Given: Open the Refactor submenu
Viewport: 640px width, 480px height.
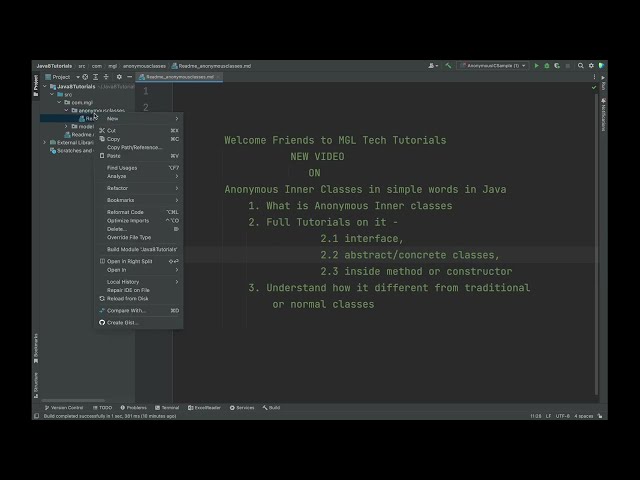Looking at the screenshot, I should click(x=139, y=188).
